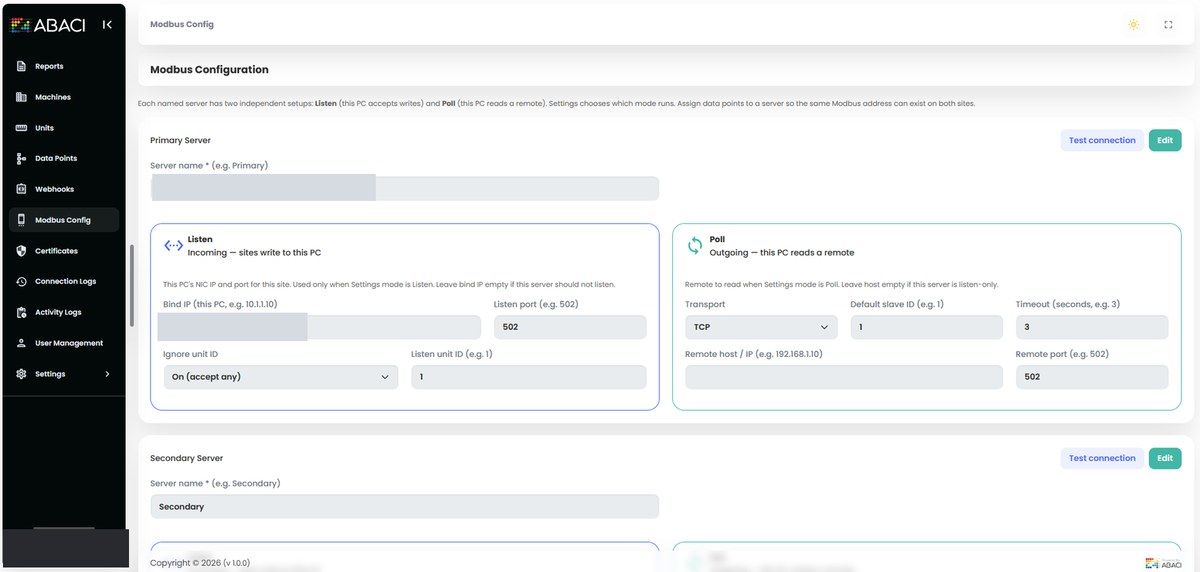Click the Remote port field
This screenshot has height=572, width=1200.
click(x=1092, y=377)
